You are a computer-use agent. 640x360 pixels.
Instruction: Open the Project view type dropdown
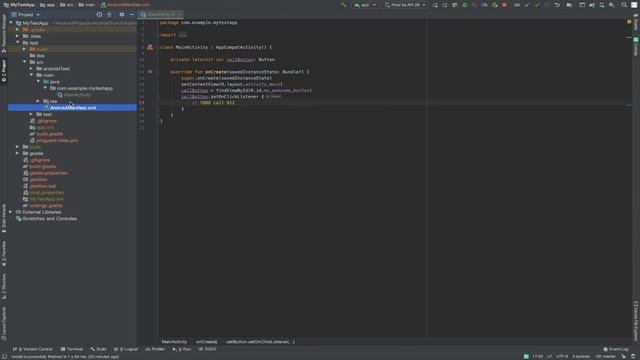[x=26, y=14]
